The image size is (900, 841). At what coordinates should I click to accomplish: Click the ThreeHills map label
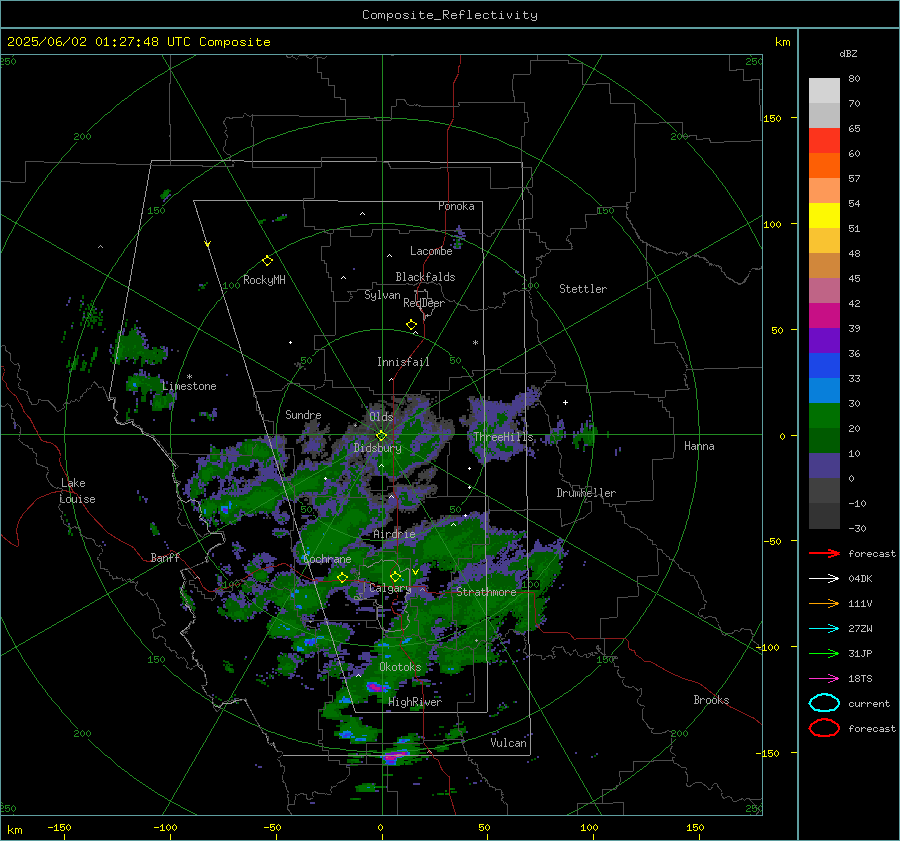click(x=503, y=437)
